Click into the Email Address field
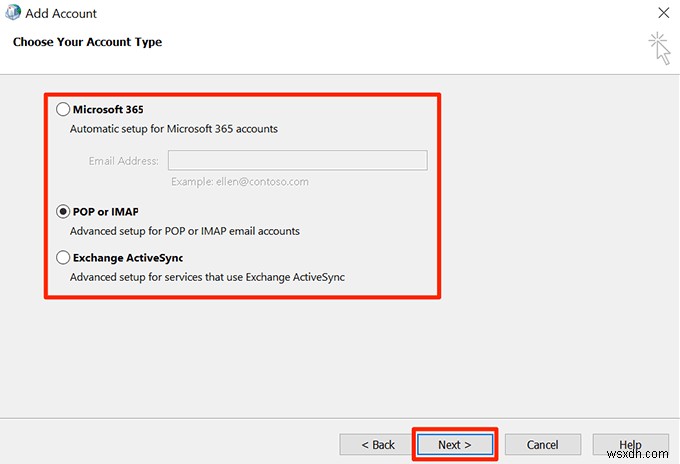Screen dimensions: 680x464 [298, 160]
